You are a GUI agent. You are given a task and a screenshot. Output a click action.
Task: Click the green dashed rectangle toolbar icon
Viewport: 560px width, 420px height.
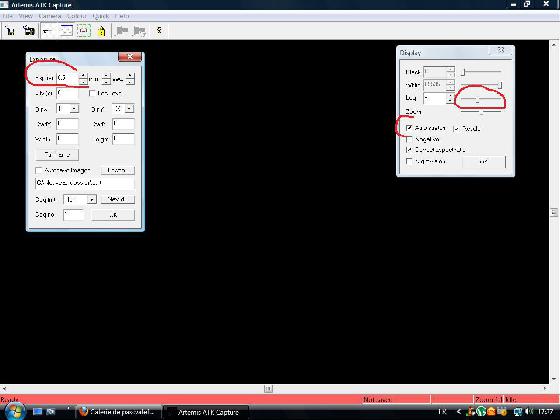point(83,31)
